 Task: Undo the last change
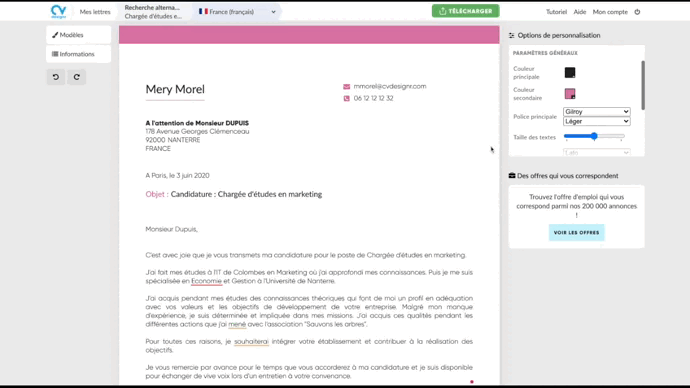(x=56, y=77)
